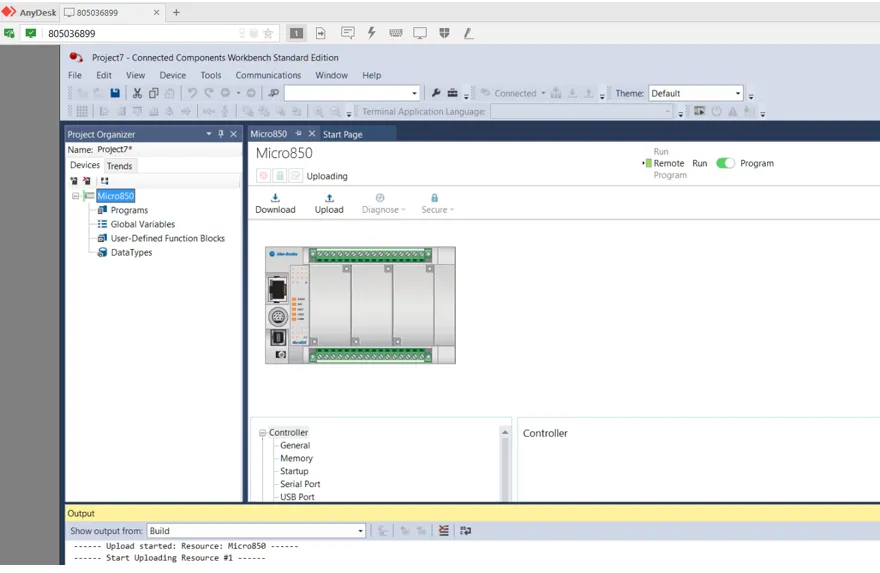This screenshot has width=880, height=573.
Task: Toggle the grid icon in second toolbar row
Action: [82, 111]
